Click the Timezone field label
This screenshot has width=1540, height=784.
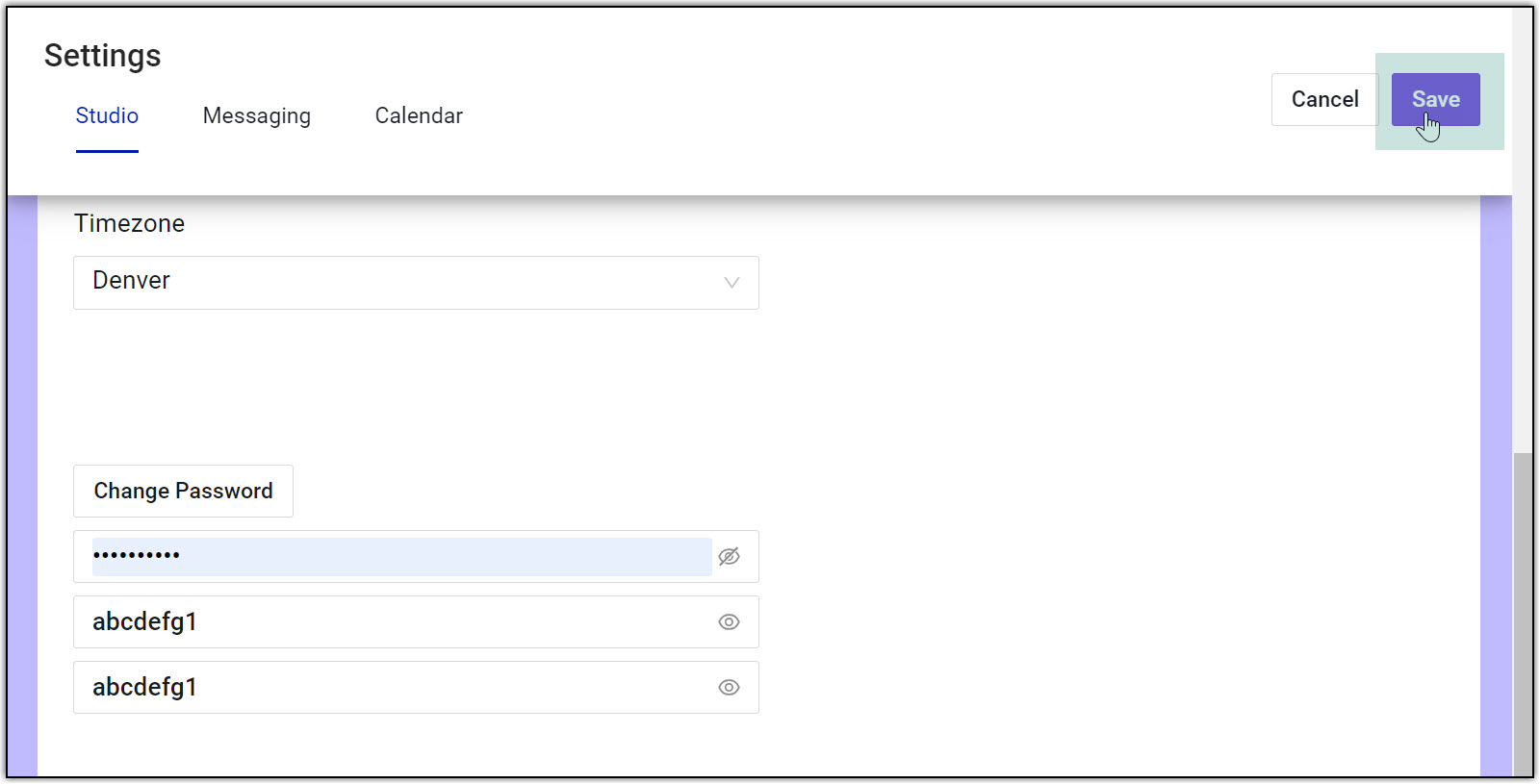tap(129, 224)
